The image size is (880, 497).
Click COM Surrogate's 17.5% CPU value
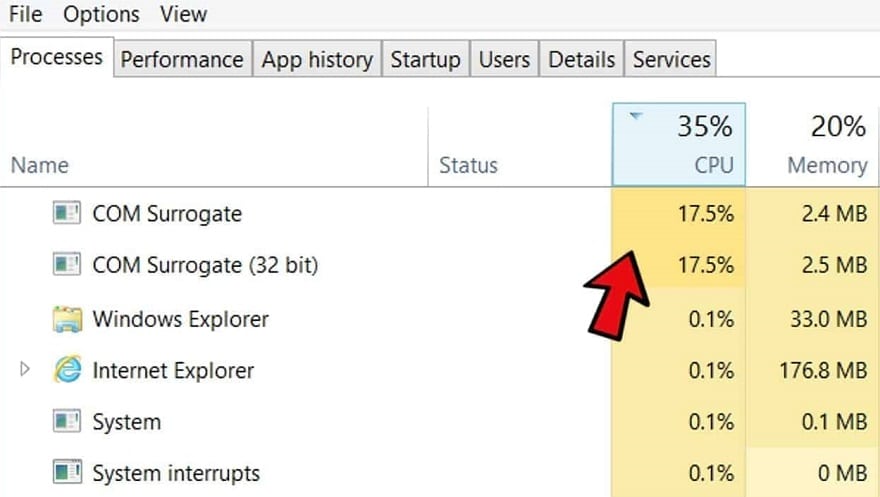pyautogui.click(x=705, y=214)
